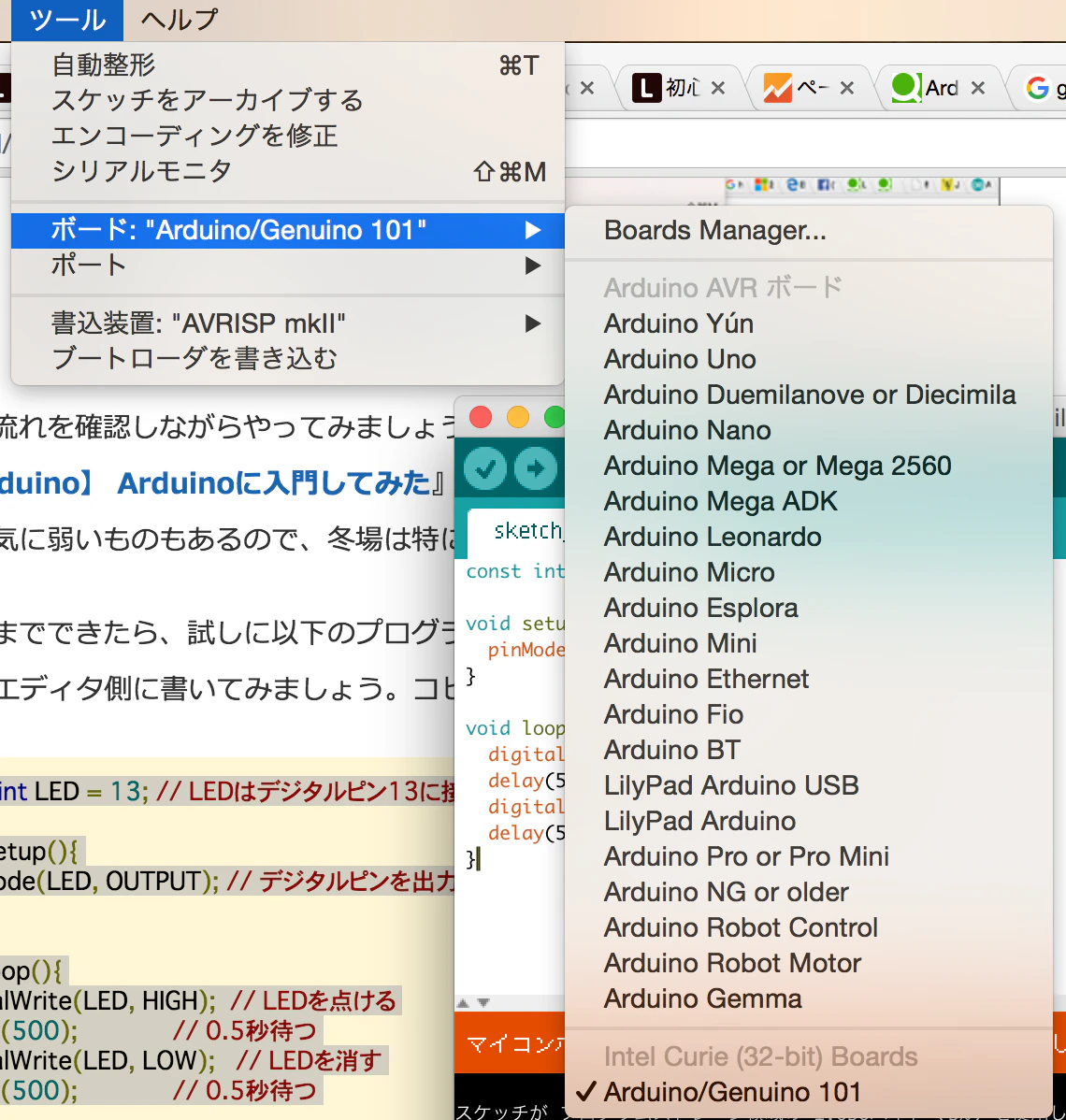Close the browser tab with black L icon
The image size is (1066, 1120).
point(718,88)
